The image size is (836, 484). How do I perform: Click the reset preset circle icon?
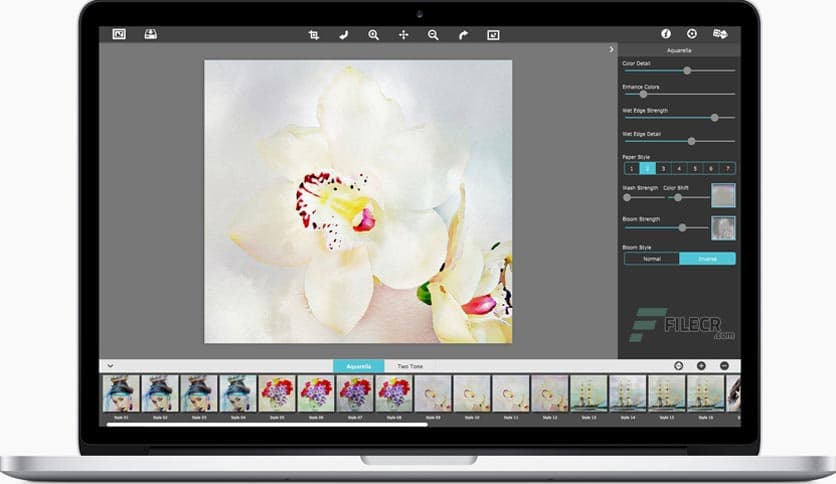pos(678,366)
